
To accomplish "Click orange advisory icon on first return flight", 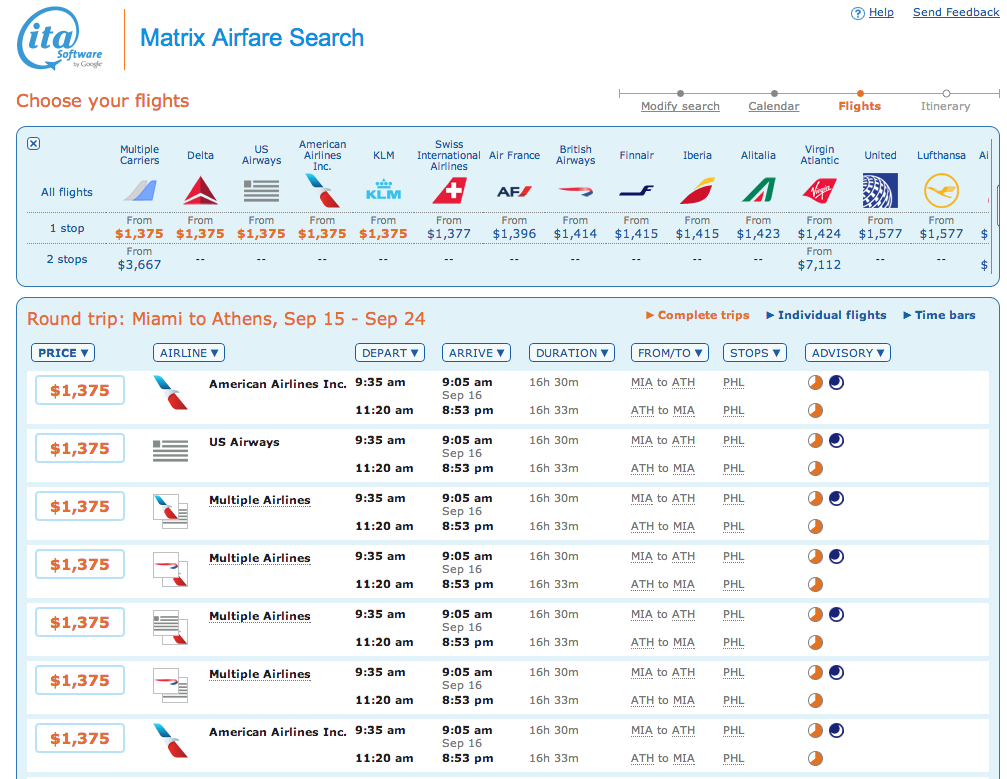I will (816, 410).
